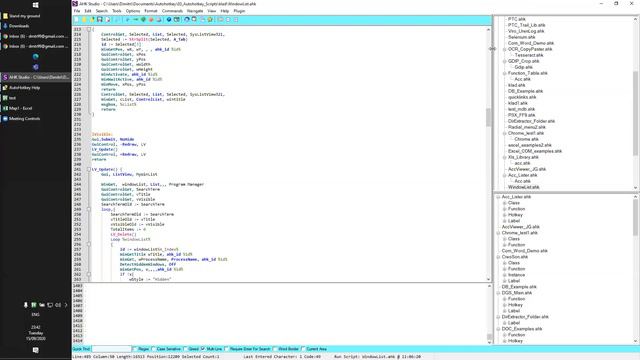Screen dimensions: 640x360
Task: Click the Instance node under CreoSon.ahk
Action: click(516, 275)
